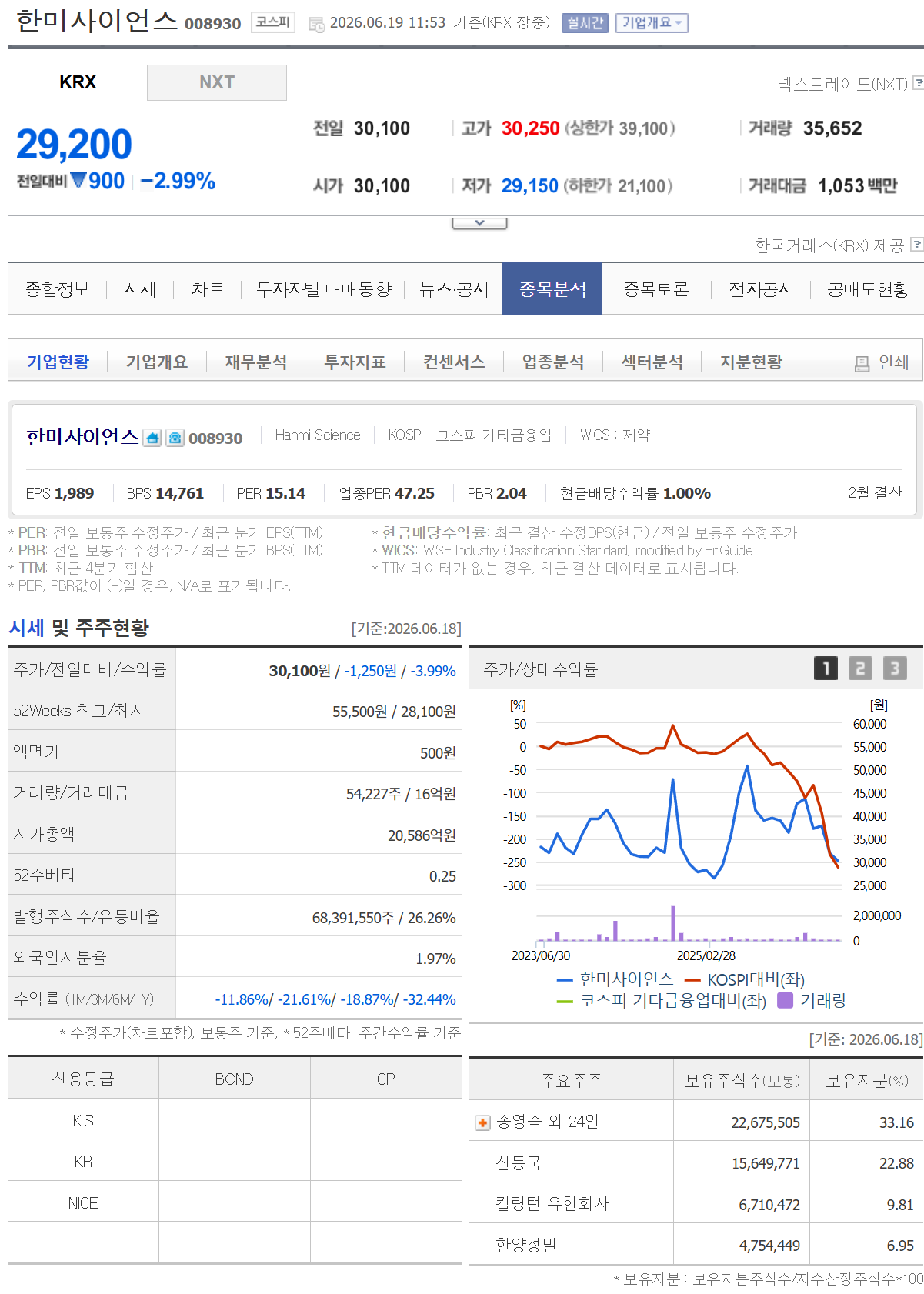This screenshot has height=1294, width=924.
Task: Click the current price 29,200
Action: coord(74,145)
